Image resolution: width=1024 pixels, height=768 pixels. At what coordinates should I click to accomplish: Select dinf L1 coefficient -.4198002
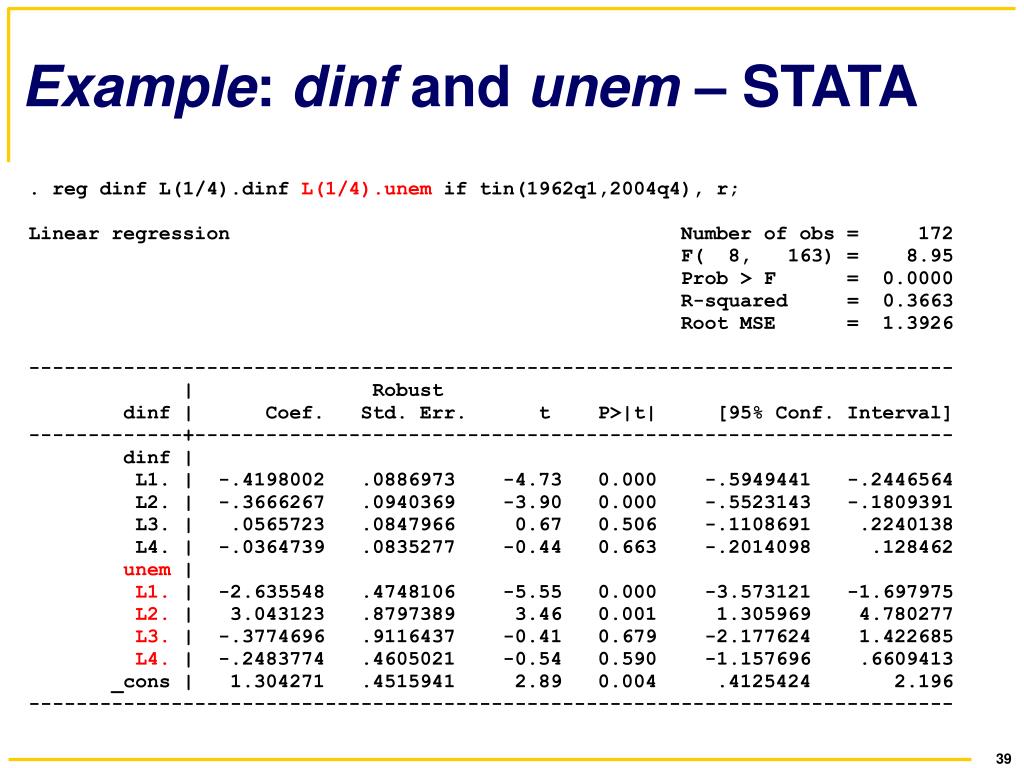[x=271, y=480]
